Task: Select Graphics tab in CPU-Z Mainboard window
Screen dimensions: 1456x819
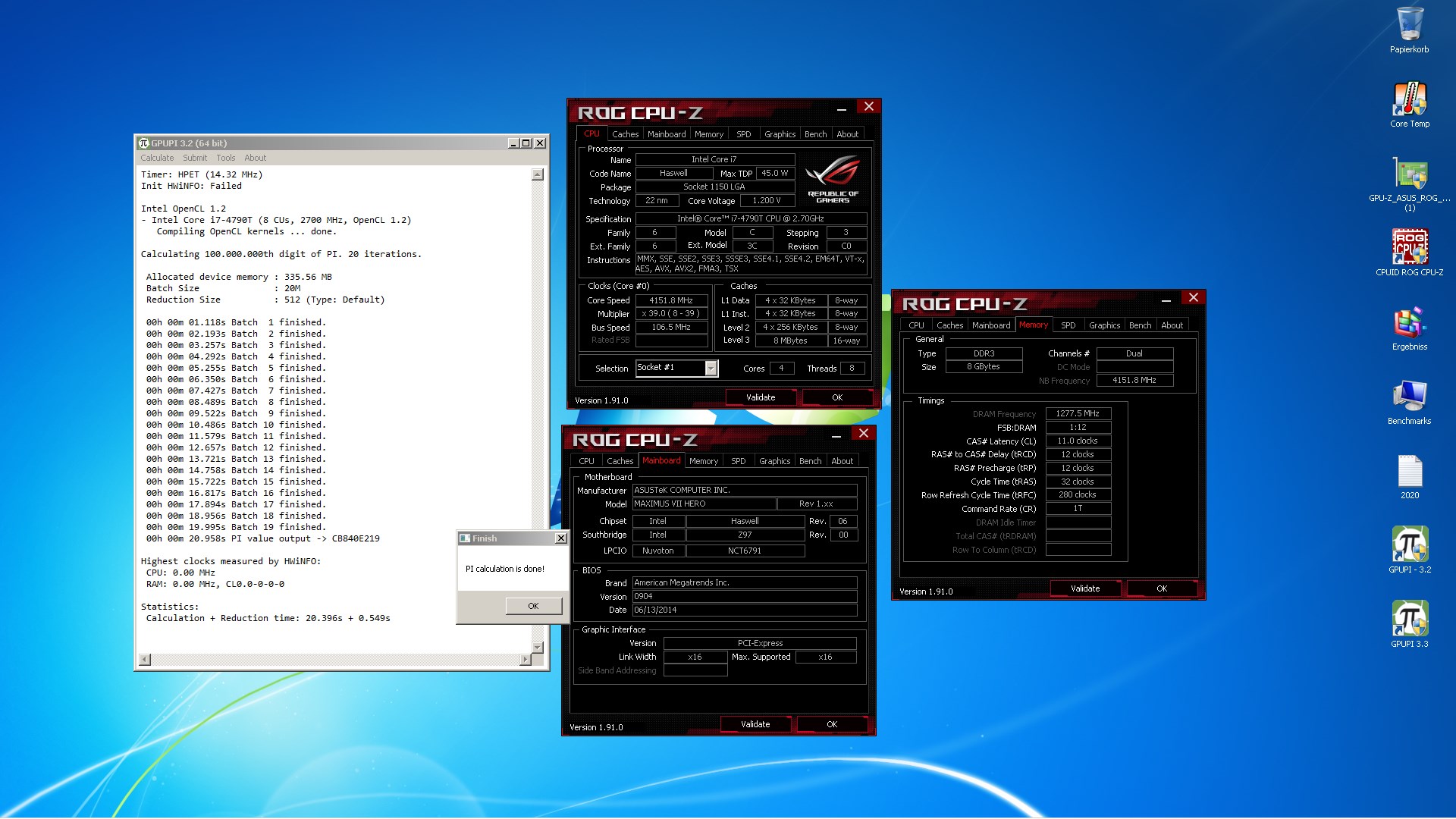Action: coord(775,461)
